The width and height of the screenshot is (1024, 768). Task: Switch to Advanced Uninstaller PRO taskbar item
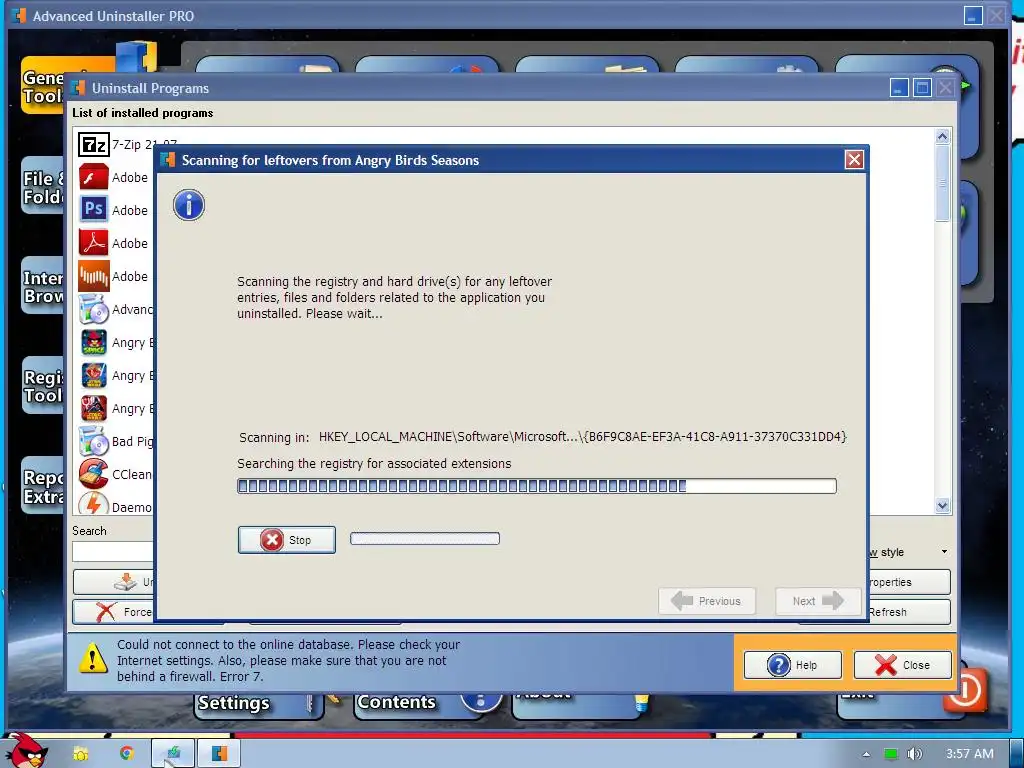pos(219,754)
